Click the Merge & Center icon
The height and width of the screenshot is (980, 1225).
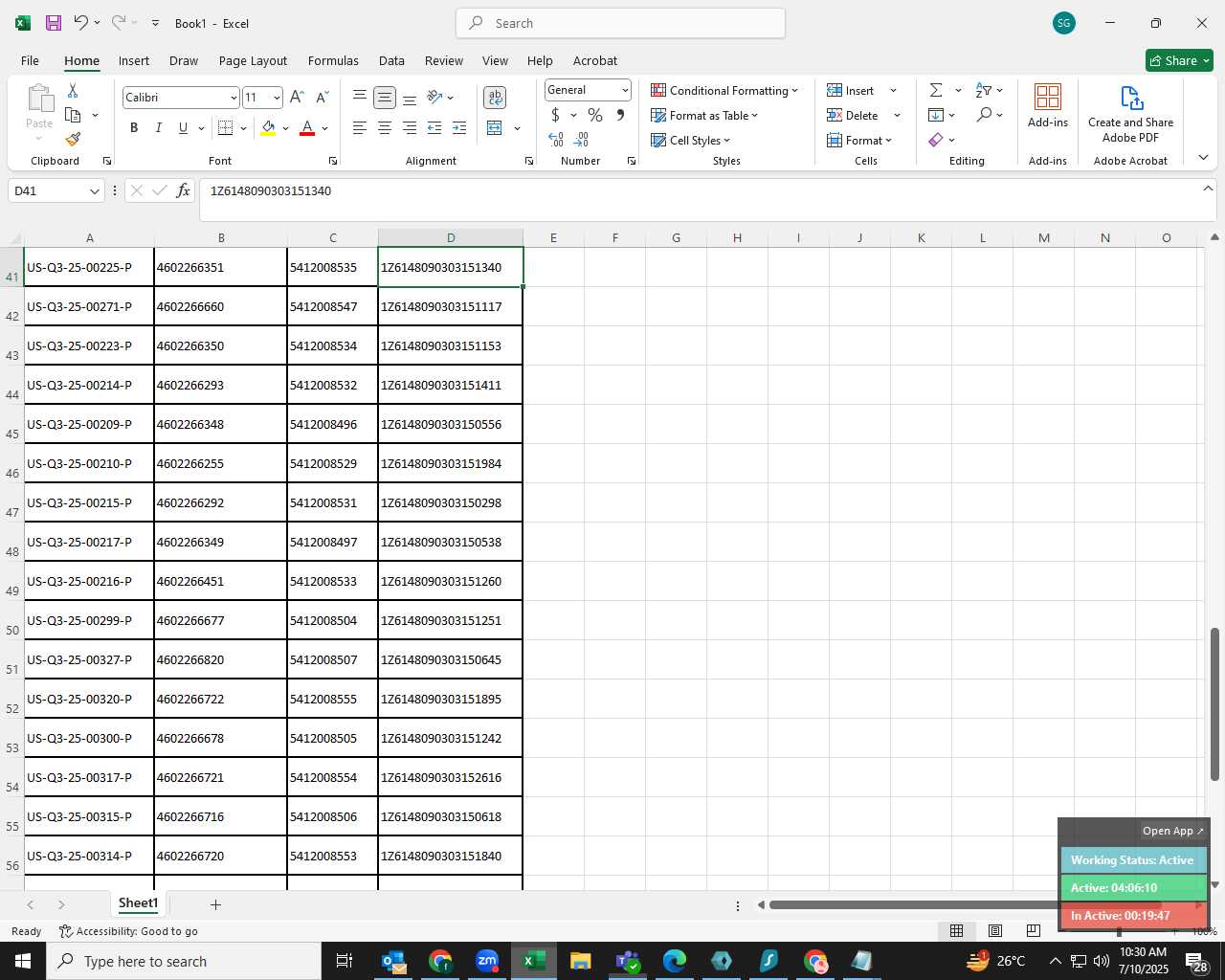click(495, 128)
